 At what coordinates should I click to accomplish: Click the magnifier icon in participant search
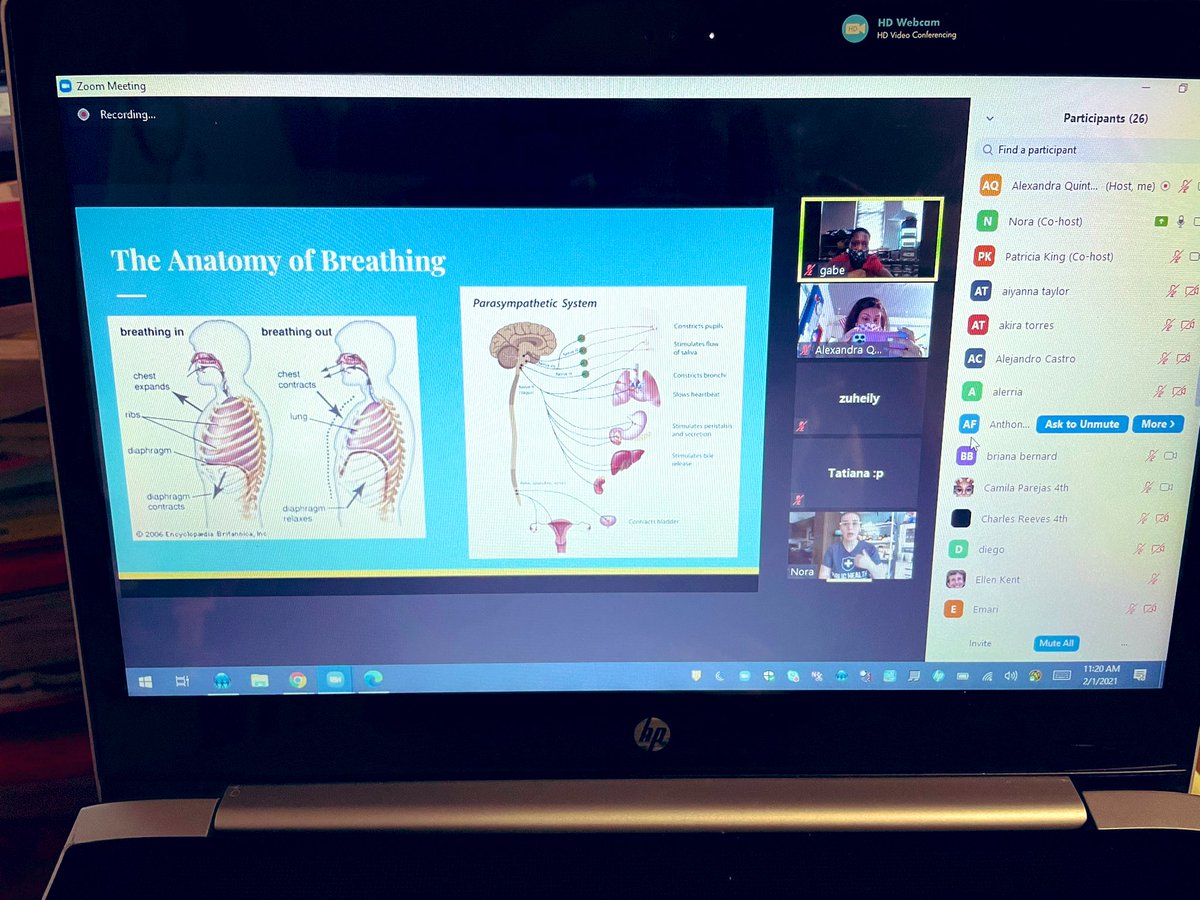987,150
